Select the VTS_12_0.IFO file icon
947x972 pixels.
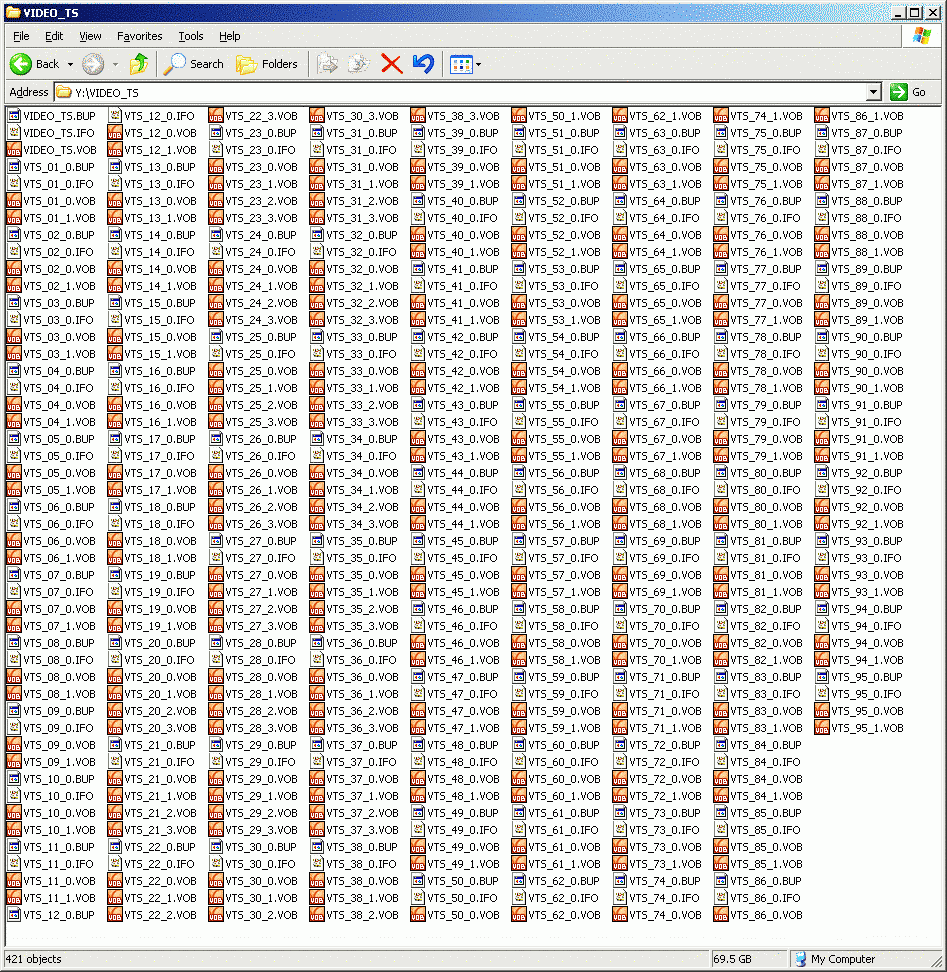115,116
